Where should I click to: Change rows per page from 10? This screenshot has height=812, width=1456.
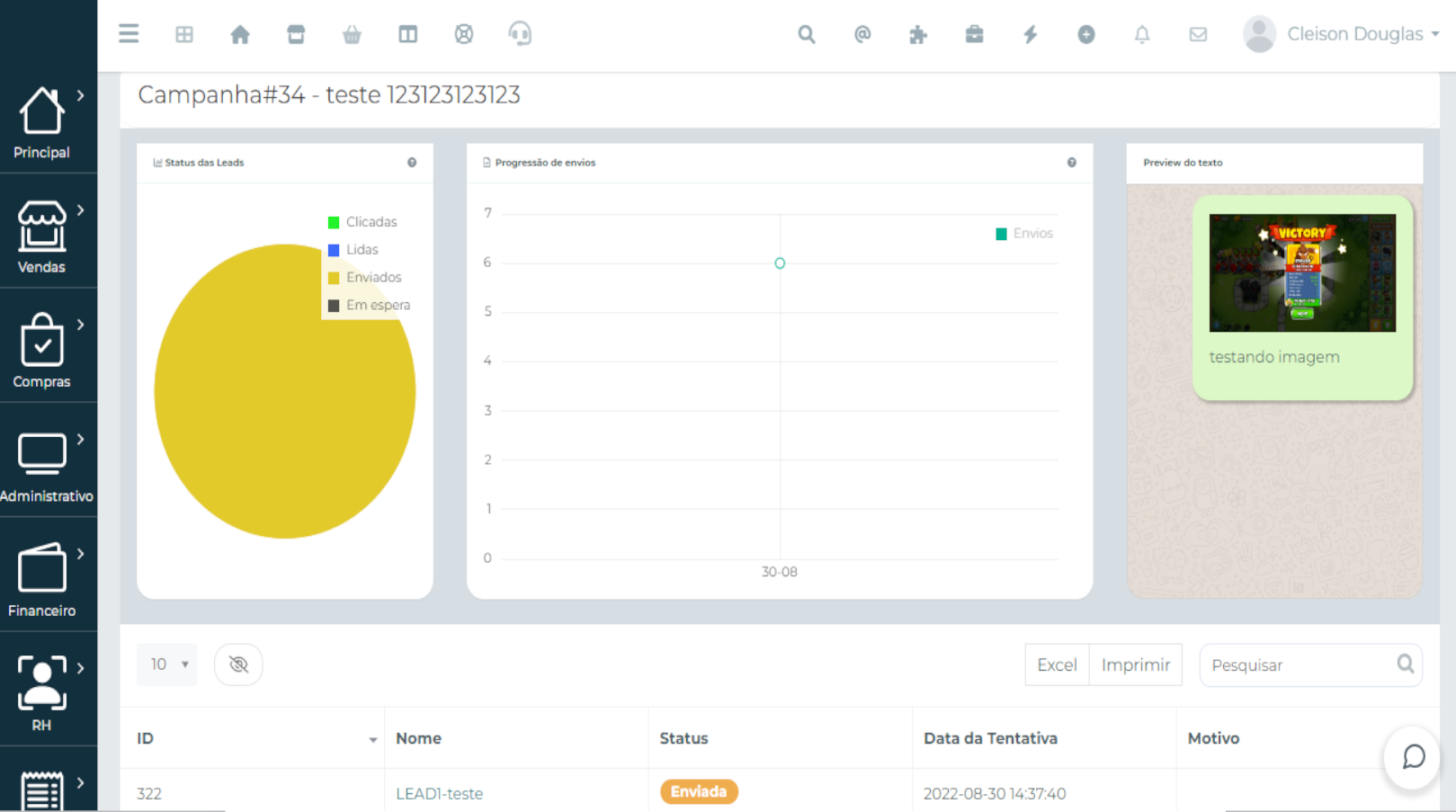167,665
